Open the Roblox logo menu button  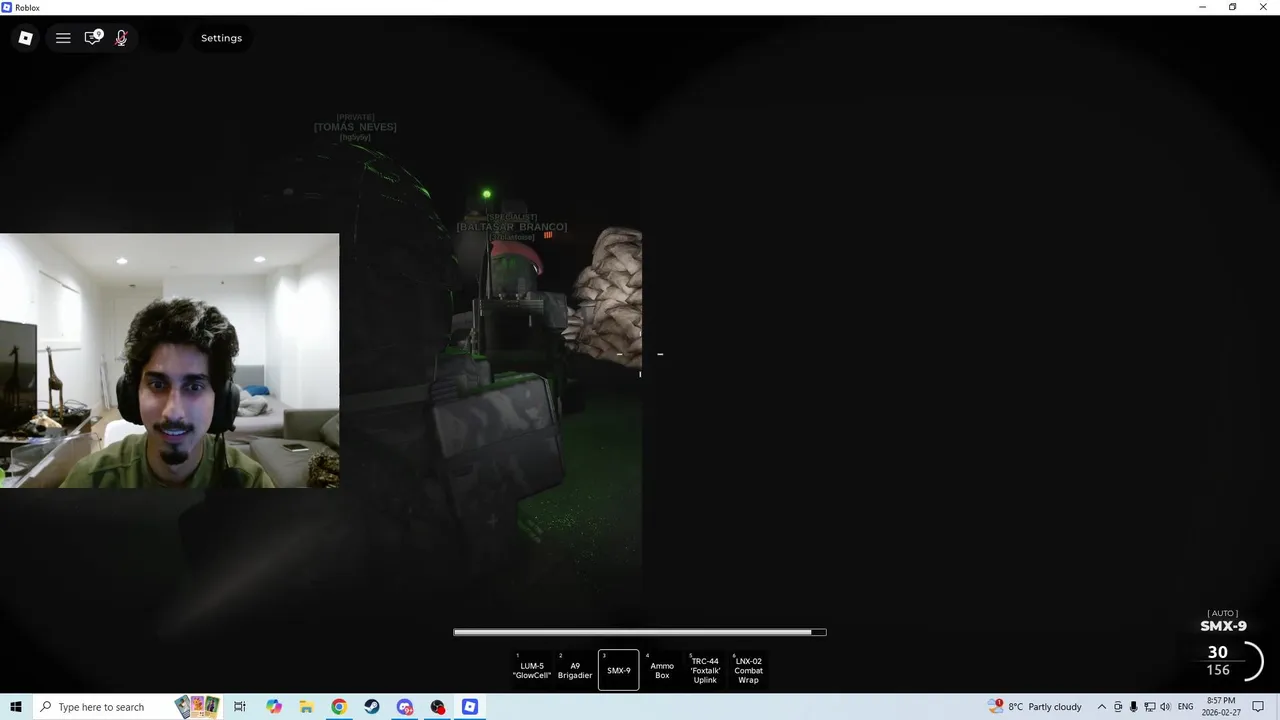pyautogui.click(x=26, y=38)
